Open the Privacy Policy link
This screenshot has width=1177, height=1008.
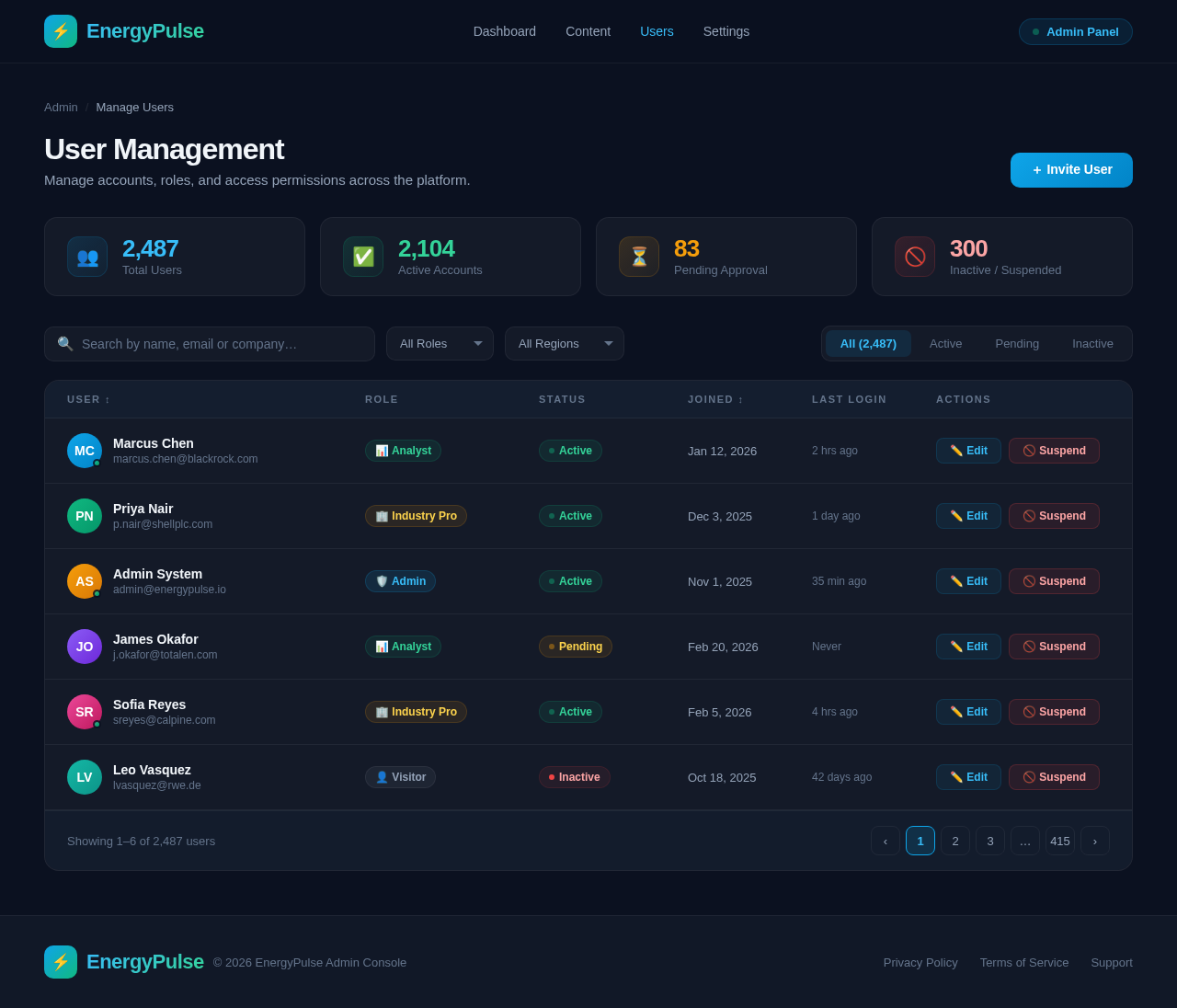tap(920, 962)
